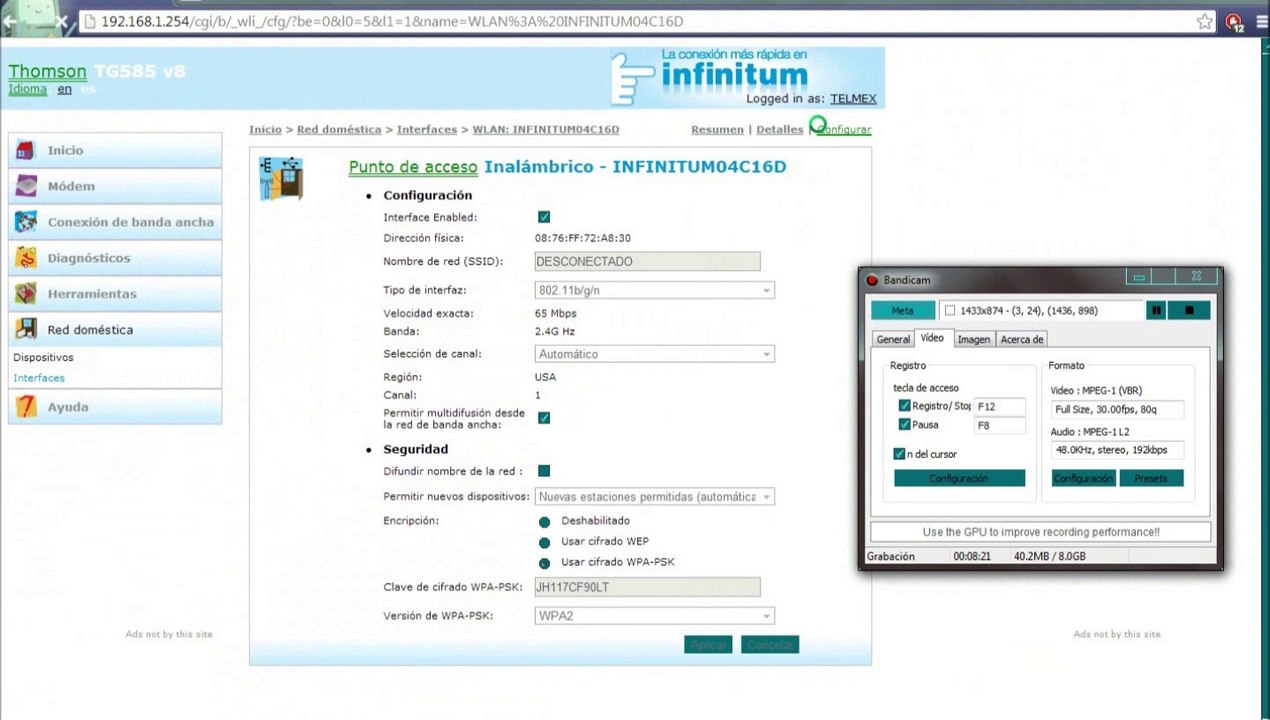This screenshot has width=1270, height=720.
Task: Go to Interfaces in breadcrumb
Action: (427, 130)
